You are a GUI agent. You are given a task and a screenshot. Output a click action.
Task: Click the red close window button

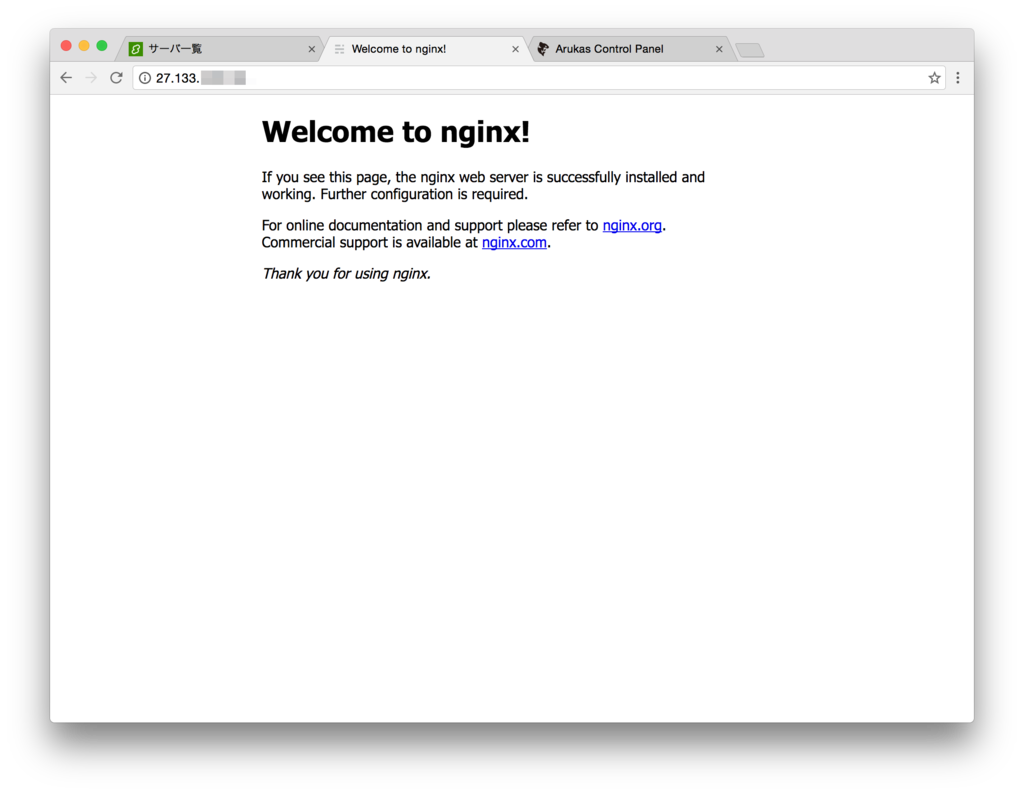[x=66, y=46]
